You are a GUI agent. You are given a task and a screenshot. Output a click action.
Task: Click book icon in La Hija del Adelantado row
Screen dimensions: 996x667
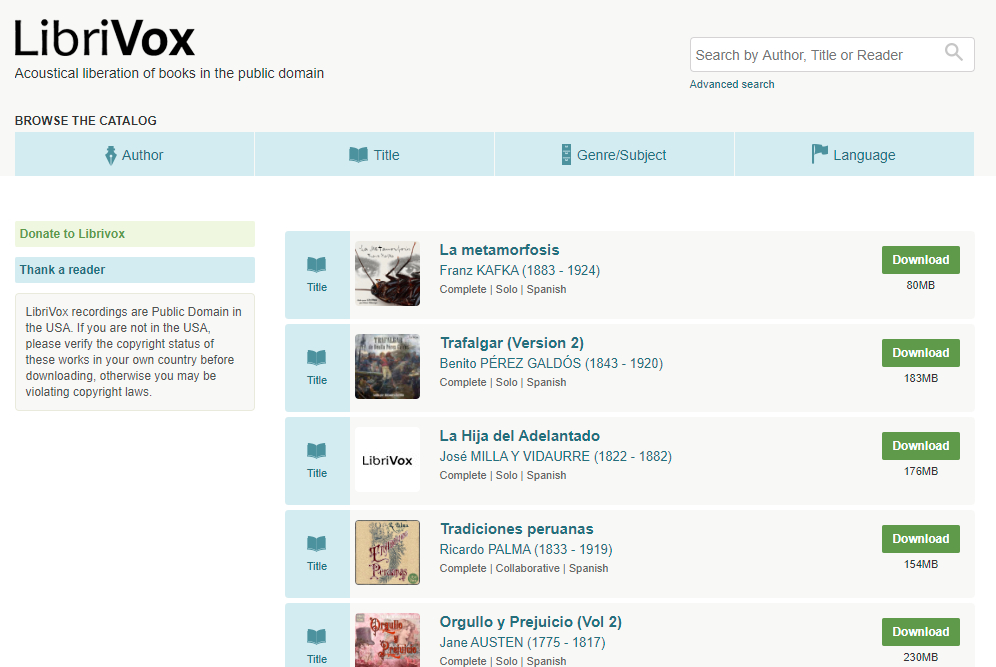tap(316, 450)
